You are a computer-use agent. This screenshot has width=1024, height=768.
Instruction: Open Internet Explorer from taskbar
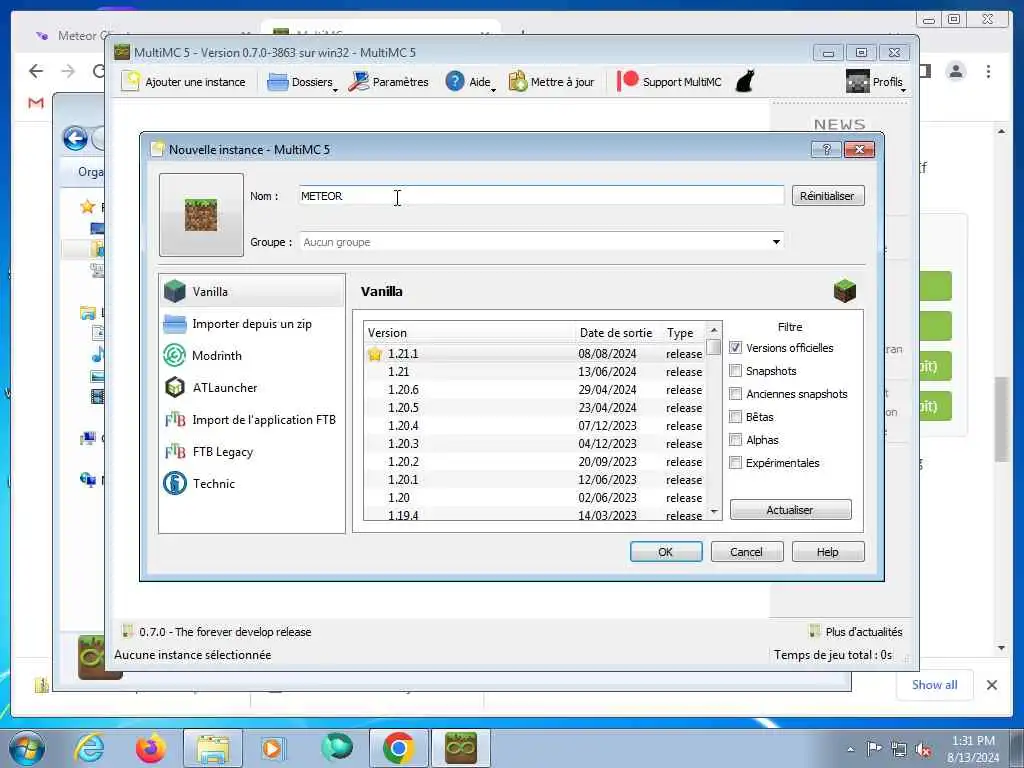coord(89,748)
